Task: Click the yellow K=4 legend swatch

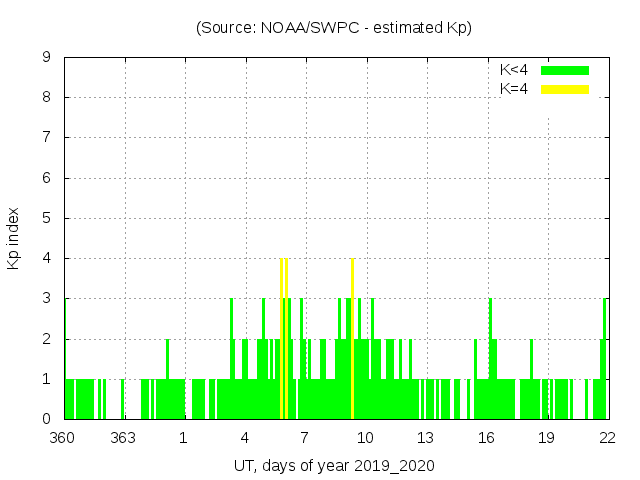Action: coord(565,89)
